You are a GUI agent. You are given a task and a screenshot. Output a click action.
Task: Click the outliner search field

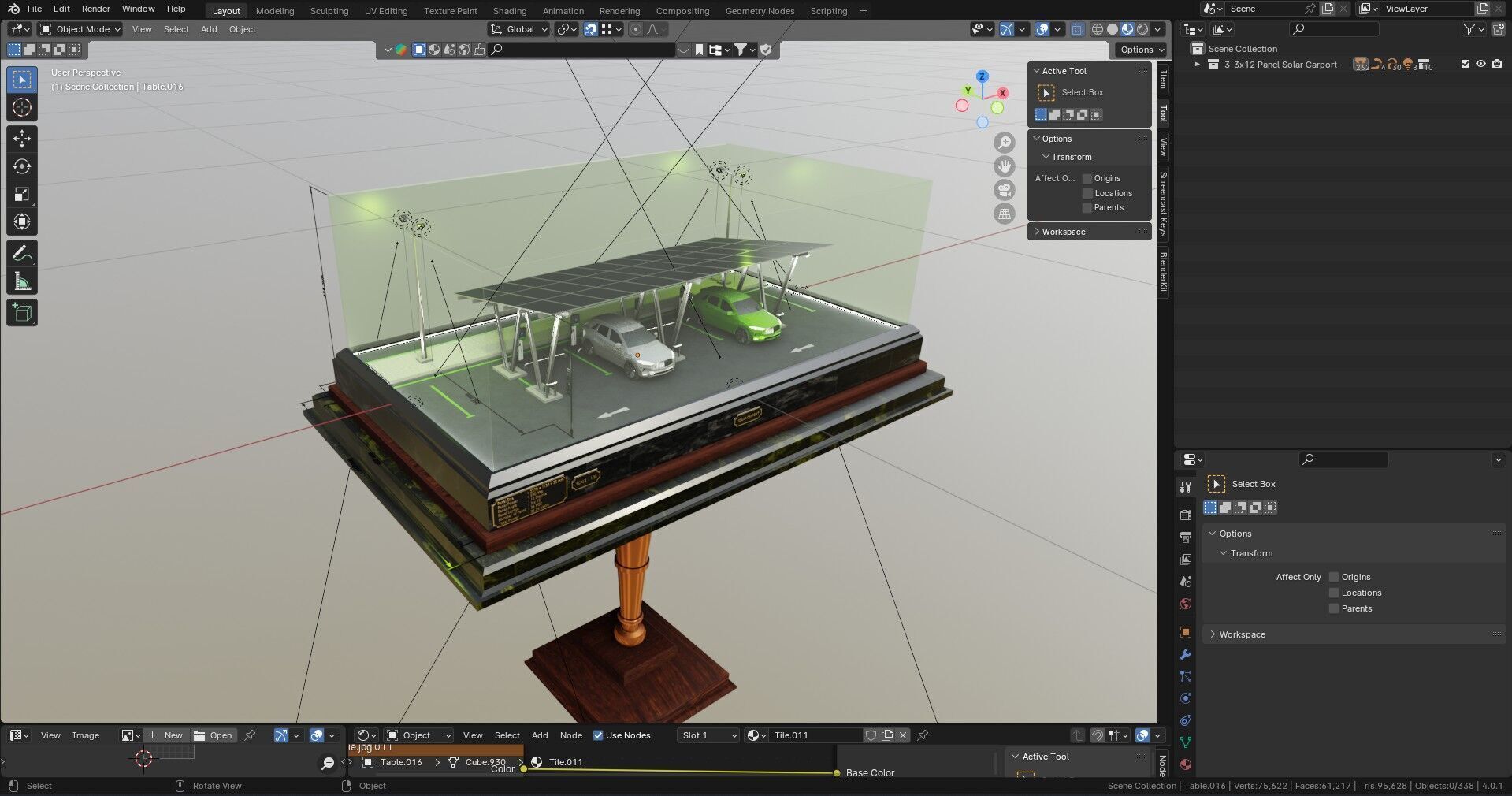(x=1334, y=29)
